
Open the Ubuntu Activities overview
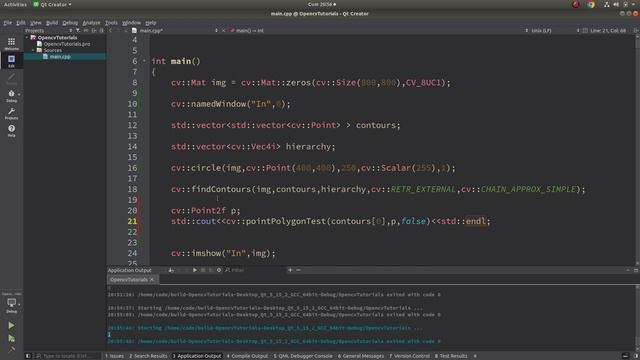pyautogui.click(x=15, y=4)
